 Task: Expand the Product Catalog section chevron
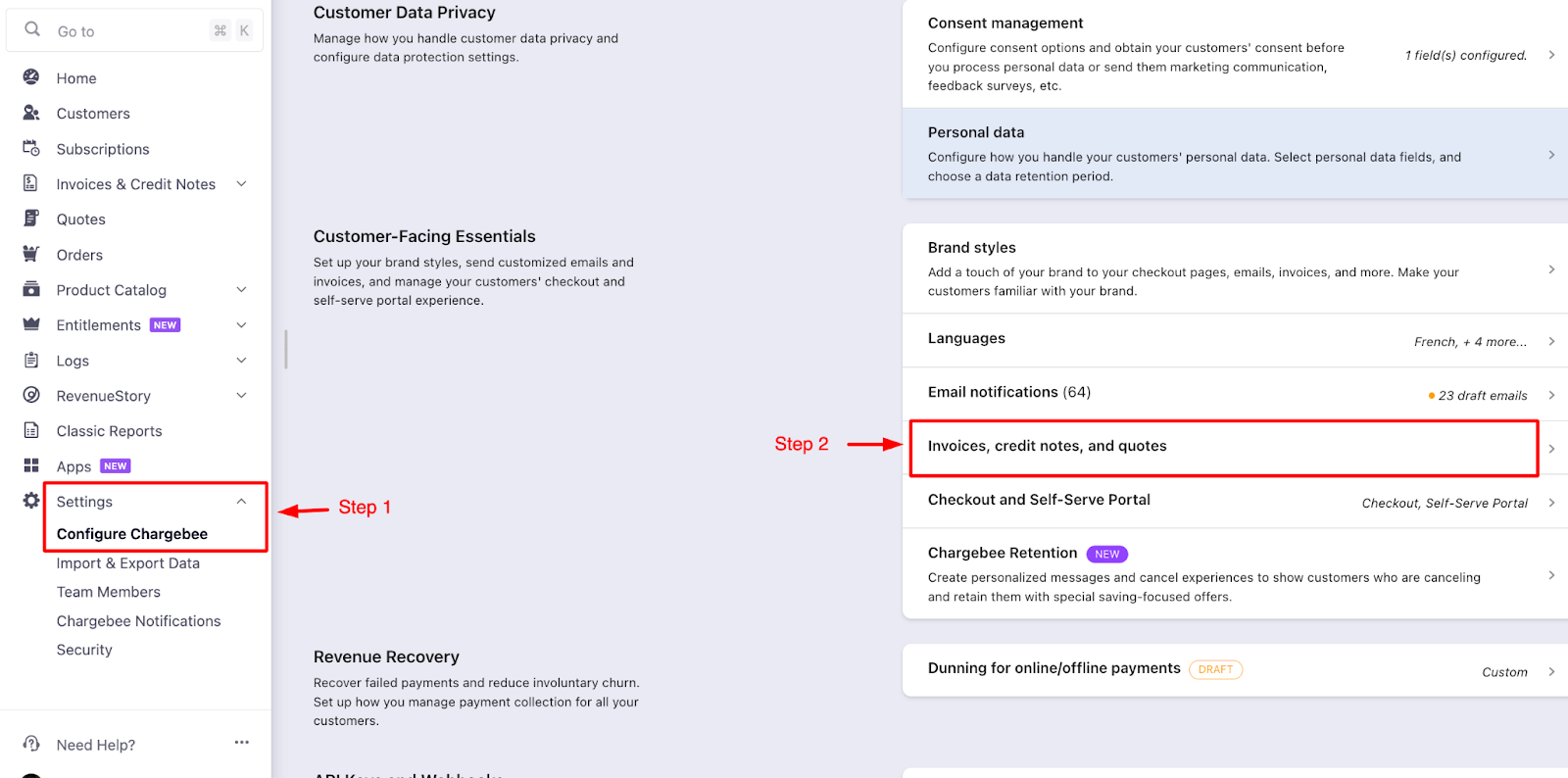pyautogui.click(x=242, y=290)
